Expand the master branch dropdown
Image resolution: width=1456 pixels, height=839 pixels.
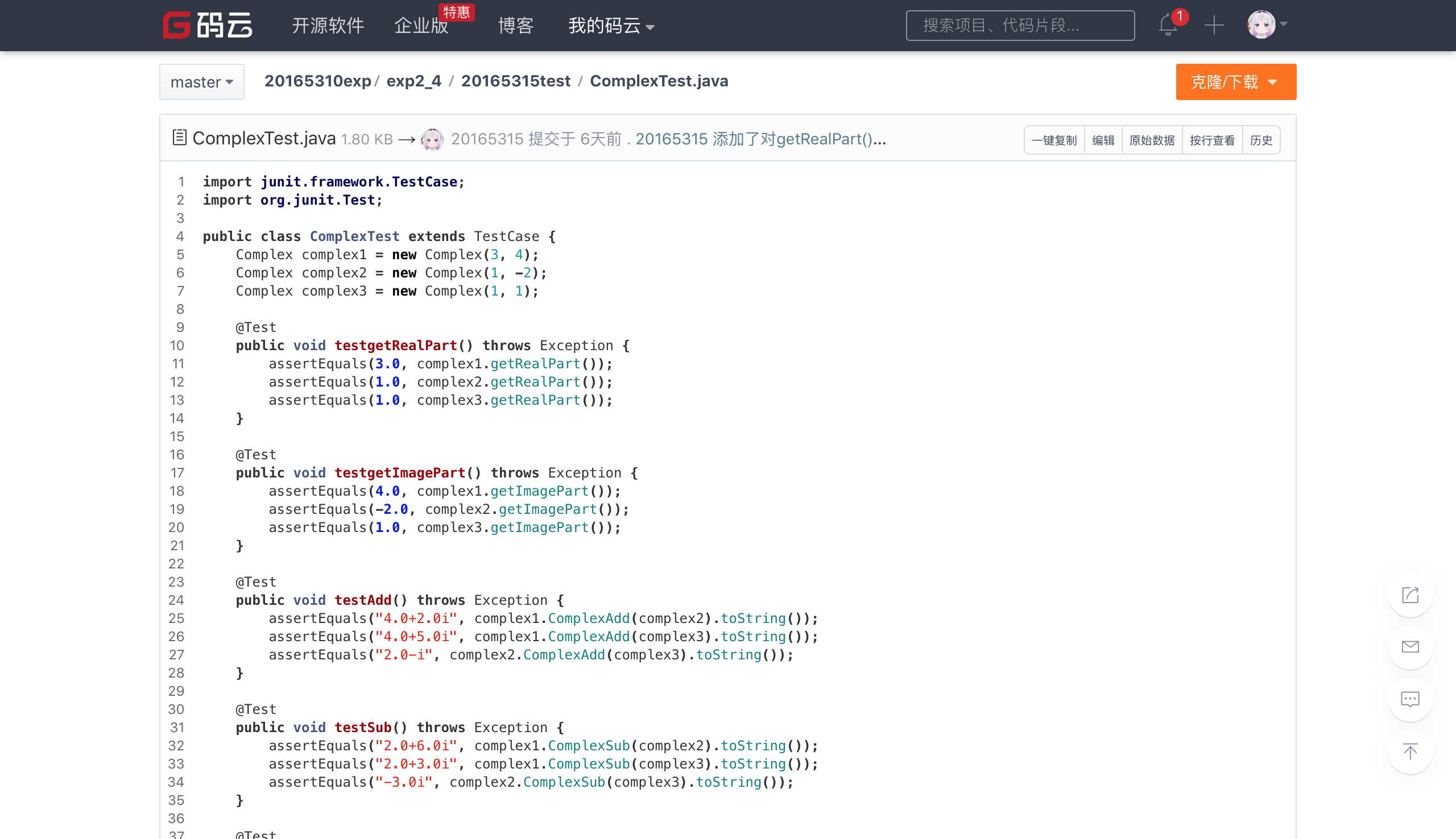[x=202, y=82]
